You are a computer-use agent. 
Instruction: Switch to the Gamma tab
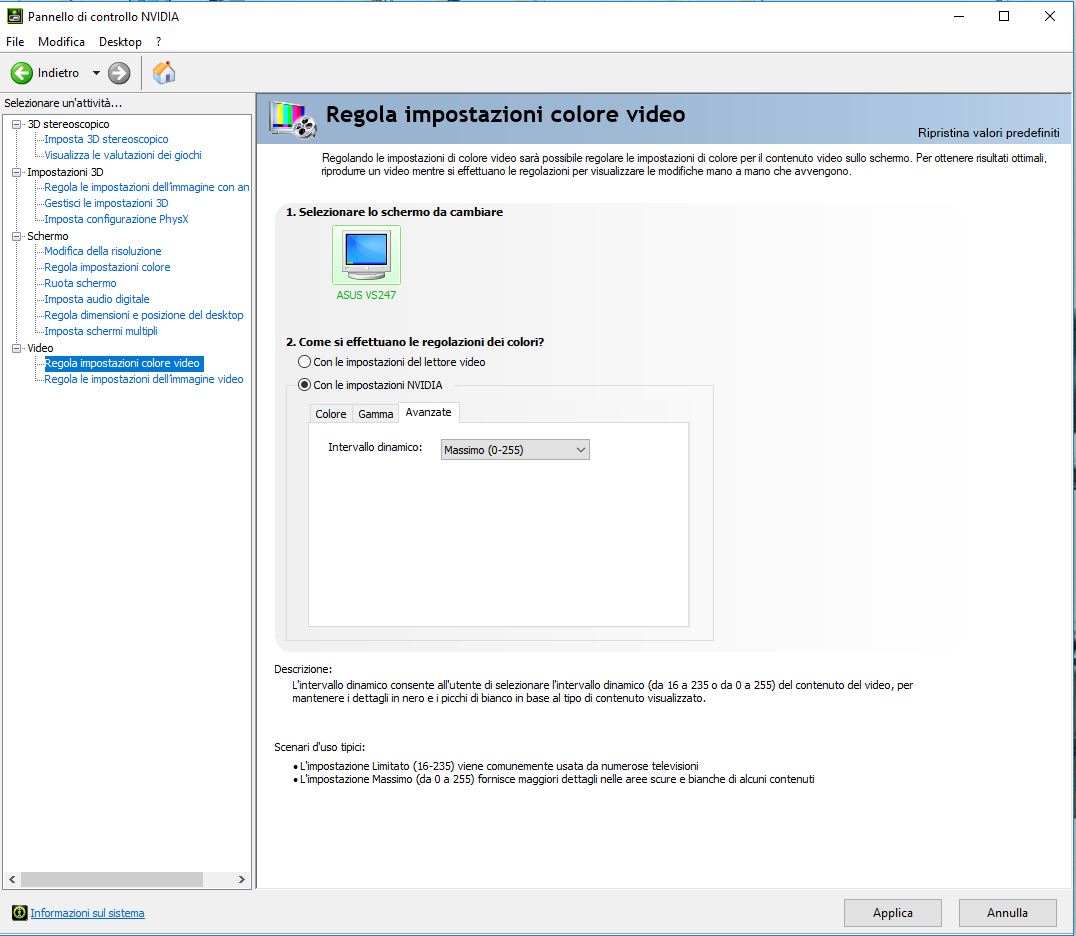[375, 414]
